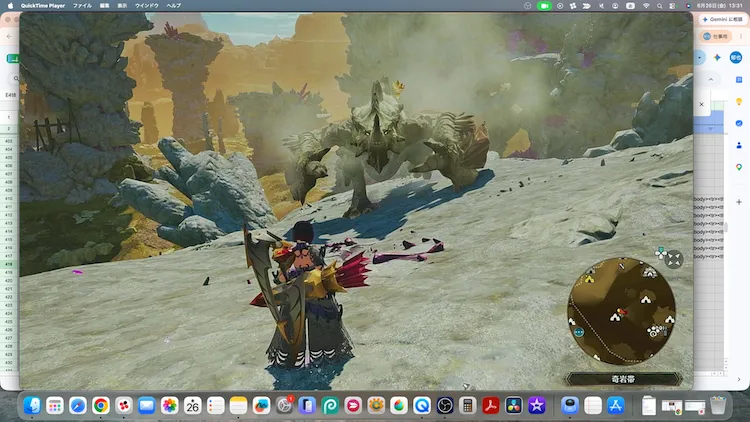The height and width of the screenshot is (422, 750).
Task: Open Control Center in menu bar
Action: tap(673, 6)
